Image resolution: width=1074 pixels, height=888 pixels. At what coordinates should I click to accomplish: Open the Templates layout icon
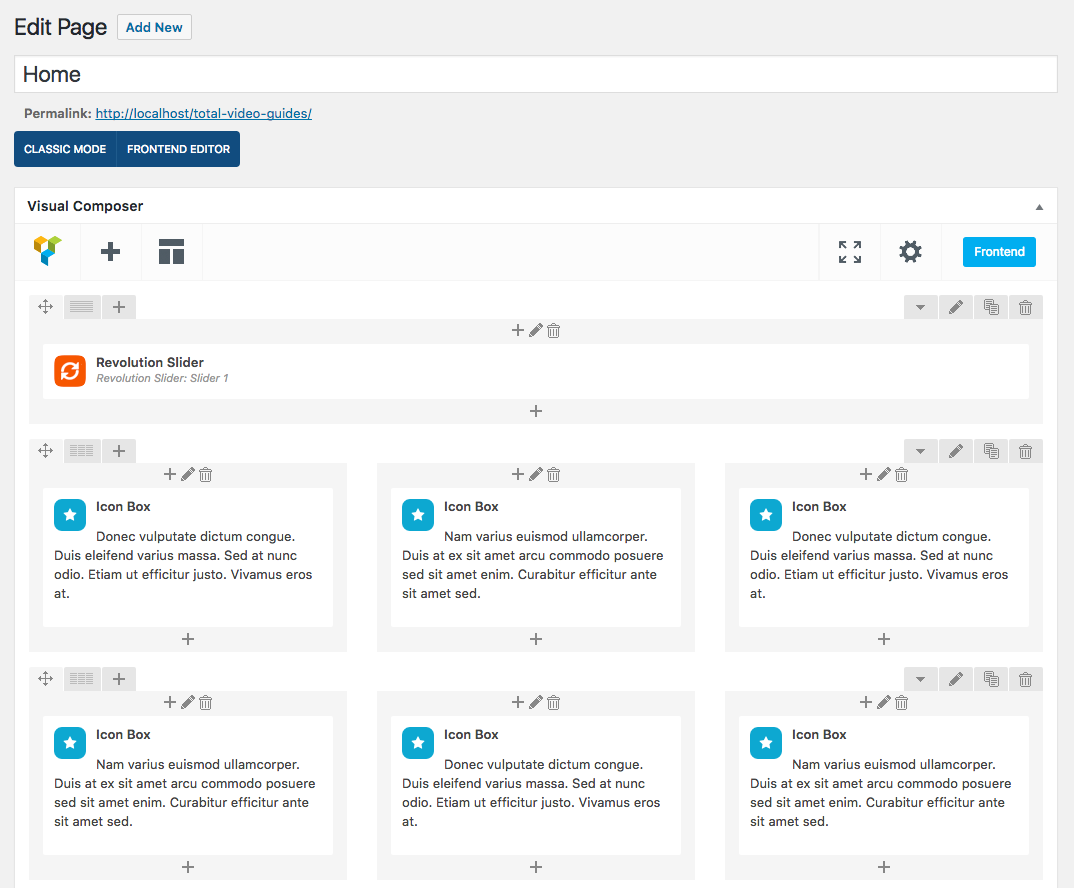tap(171, 251)
